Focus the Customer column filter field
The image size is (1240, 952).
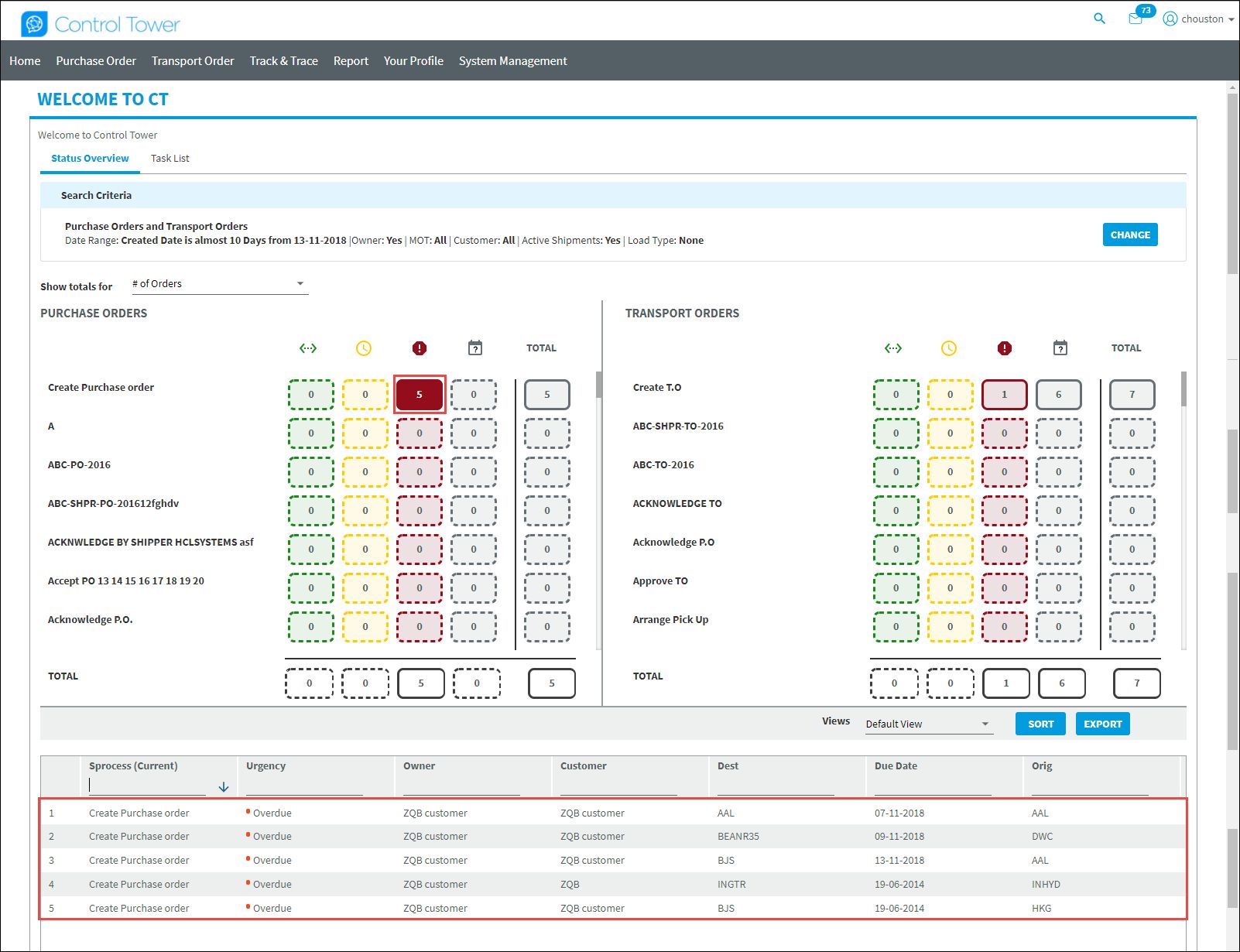(618, 786)
